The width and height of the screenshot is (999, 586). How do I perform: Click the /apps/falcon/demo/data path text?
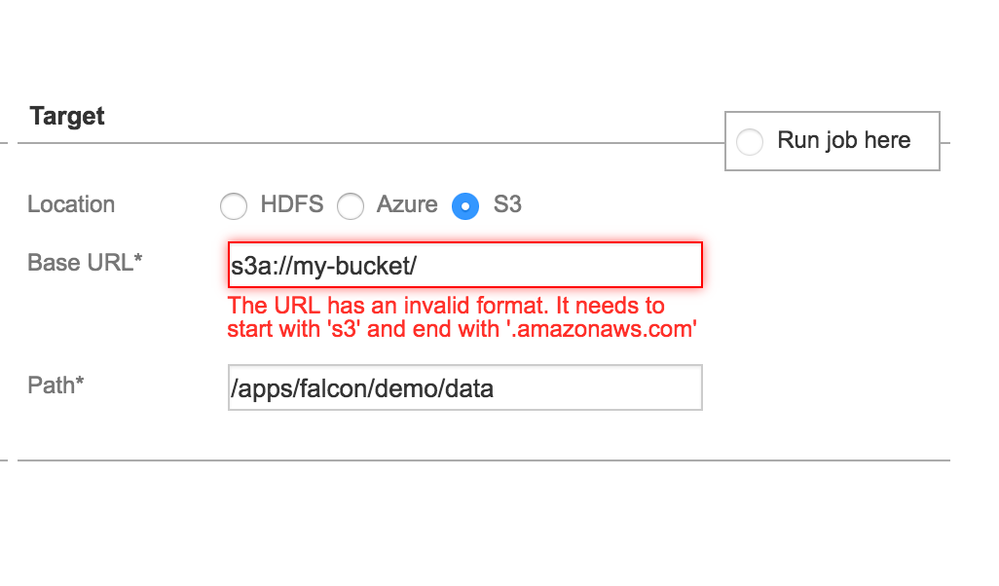(x=362, y=388)
